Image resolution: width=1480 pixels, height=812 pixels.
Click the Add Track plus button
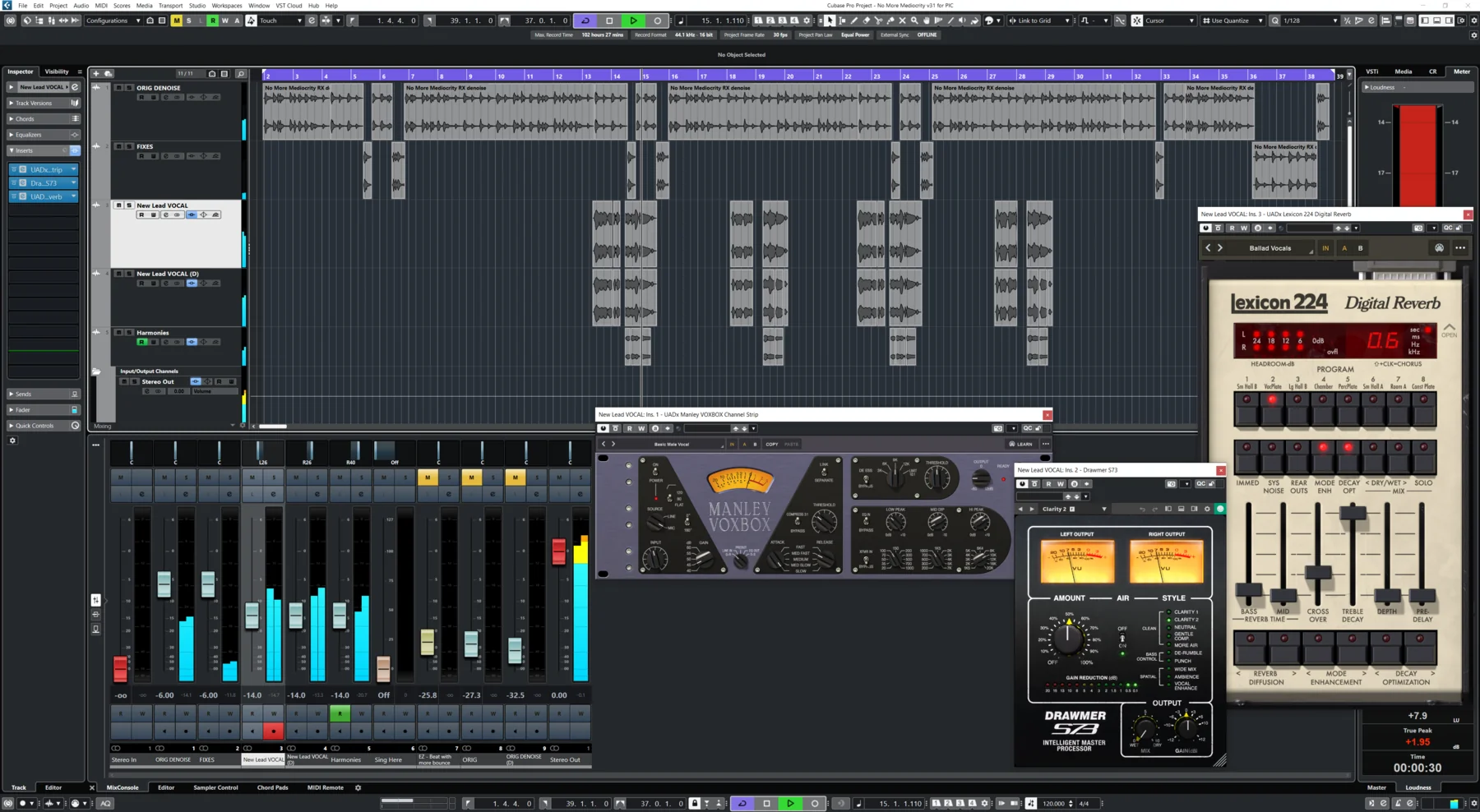click(x=96, y=74)
